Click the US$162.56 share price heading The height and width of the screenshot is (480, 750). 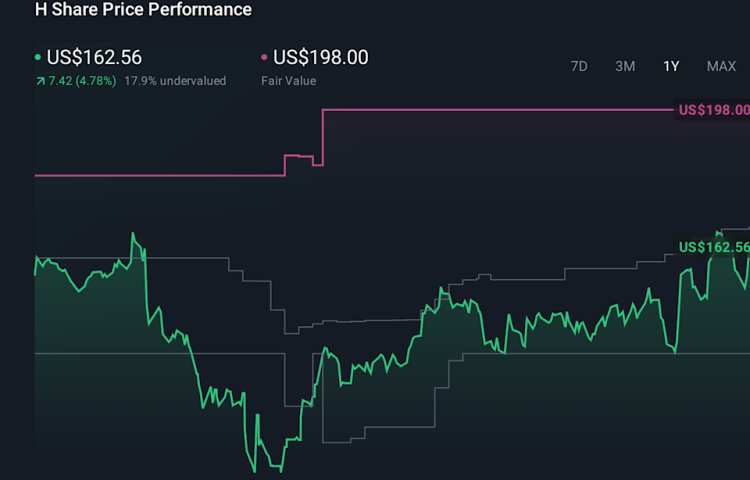[x=94, y=58]
